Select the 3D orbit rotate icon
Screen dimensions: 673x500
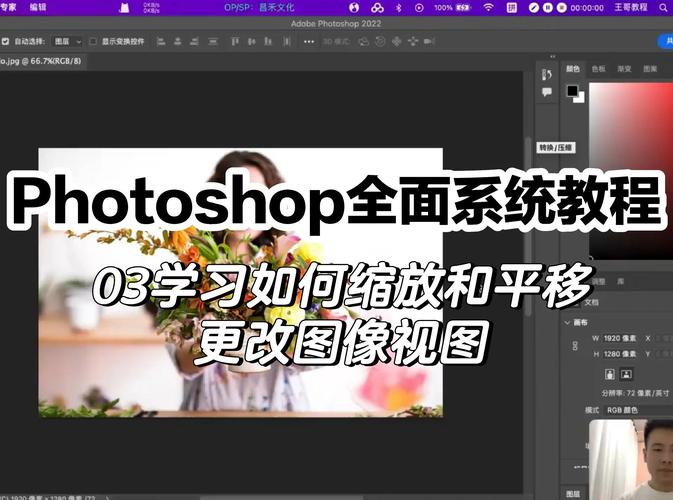364,41
